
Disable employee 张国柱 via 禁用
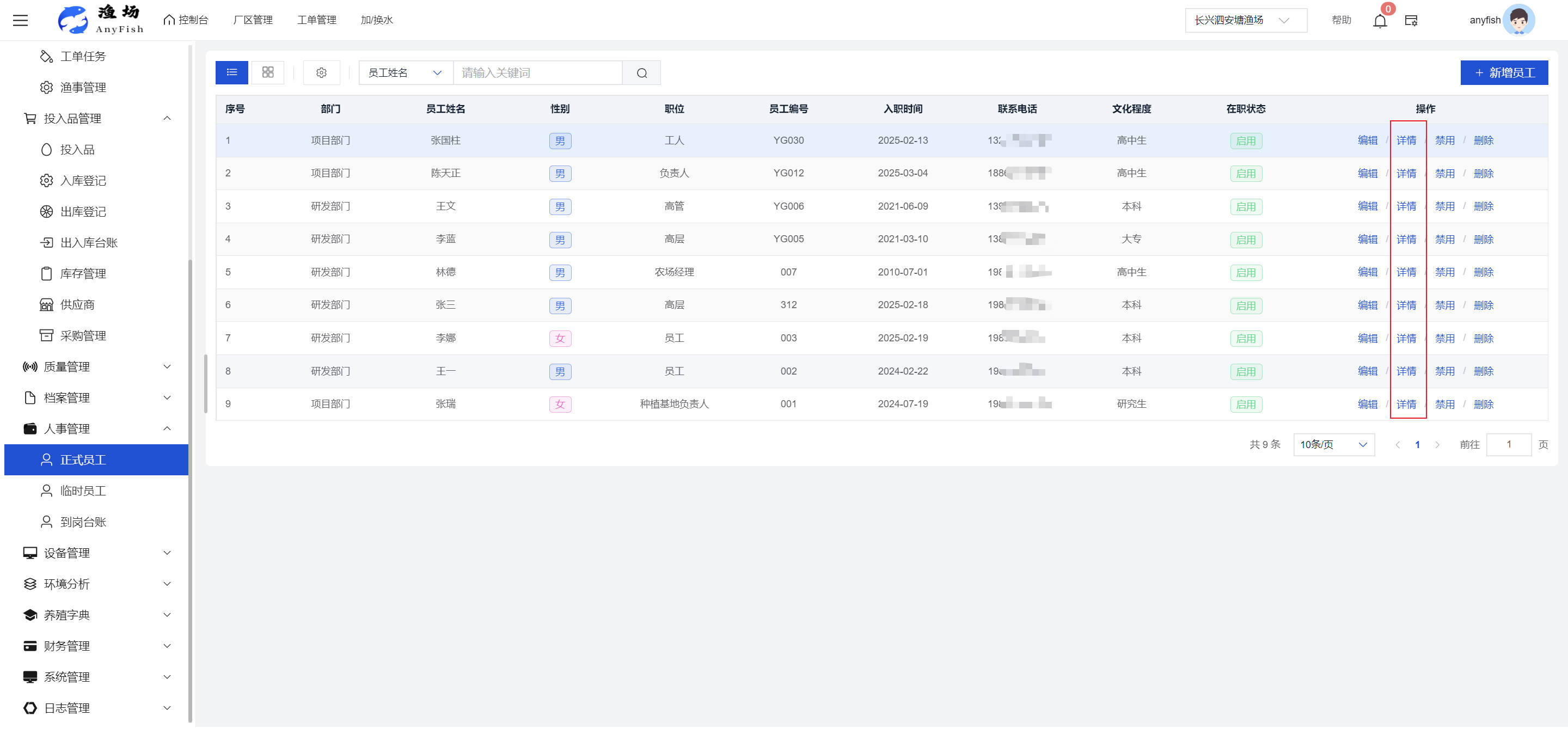point(1444,140)
